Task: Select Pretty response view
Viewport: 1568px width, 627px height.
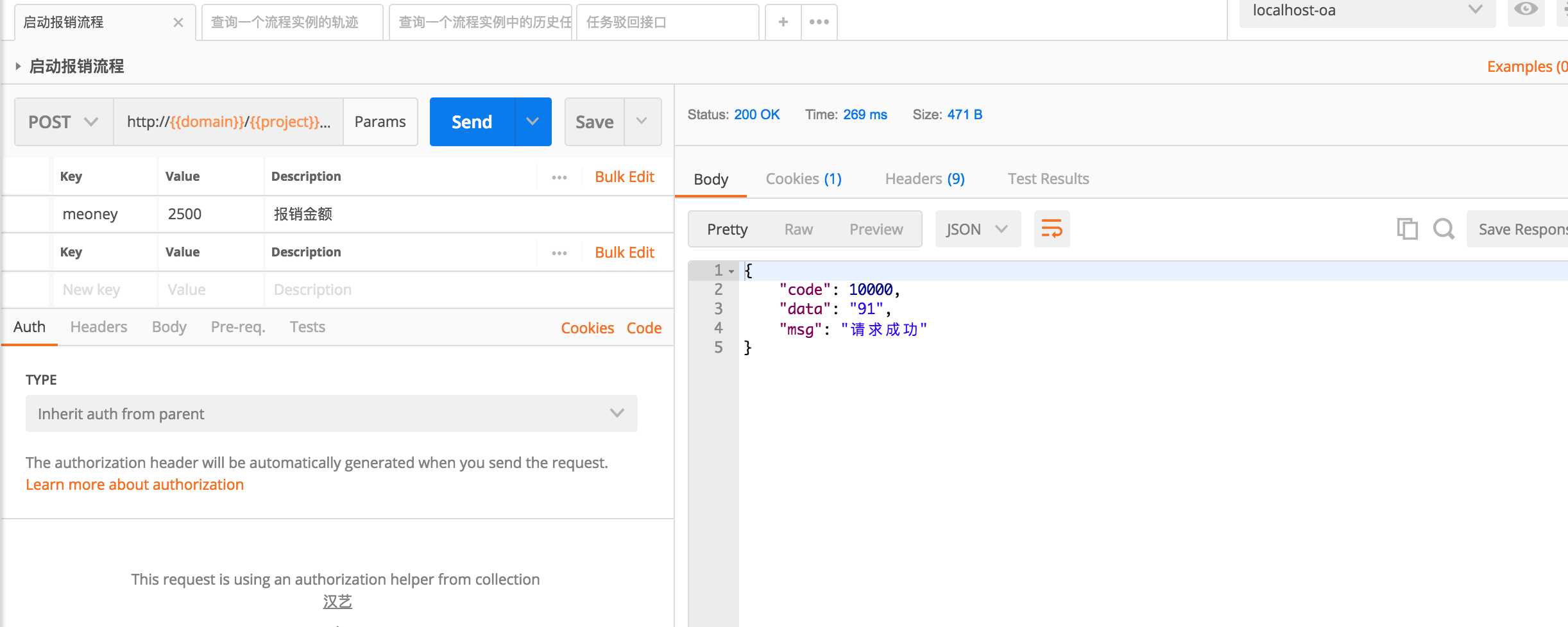Action: click(x=728, y=230)
